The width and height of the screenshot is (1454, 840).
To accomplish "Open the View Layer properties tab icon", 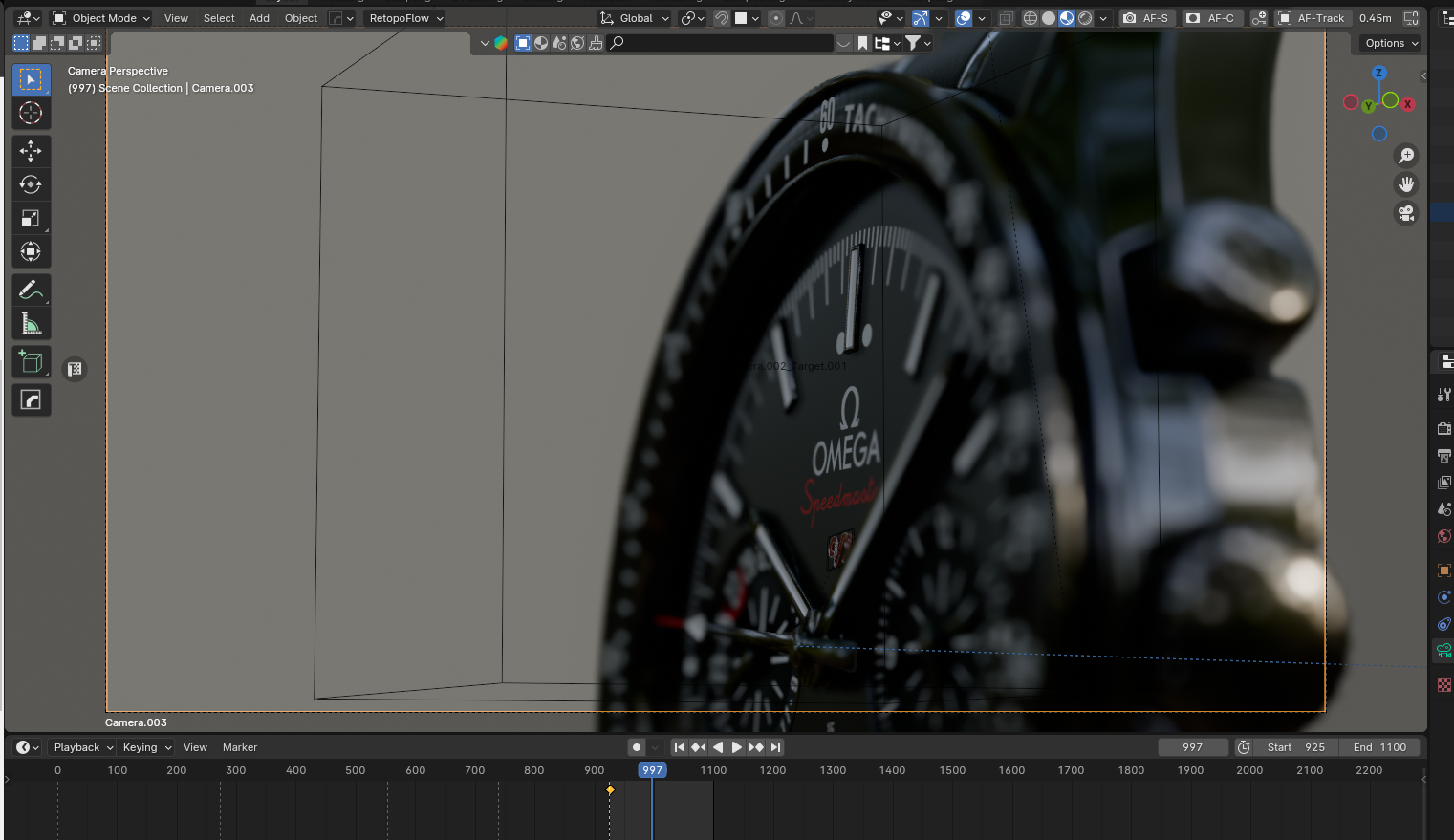I will pyautogui.click(x=1444, y=483).
